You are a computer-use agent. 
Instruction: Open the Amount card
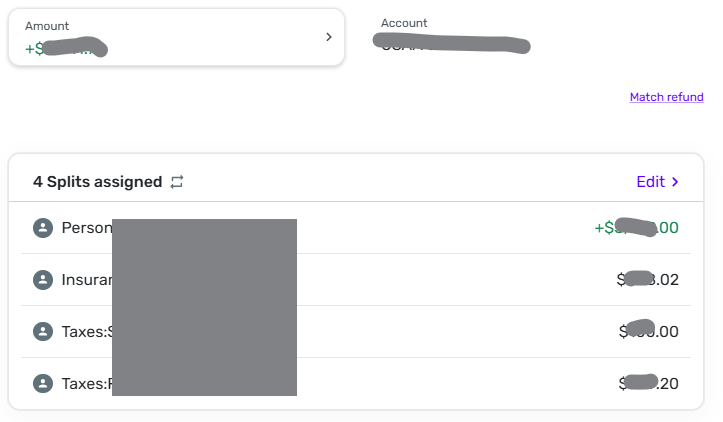click(176, 38)
